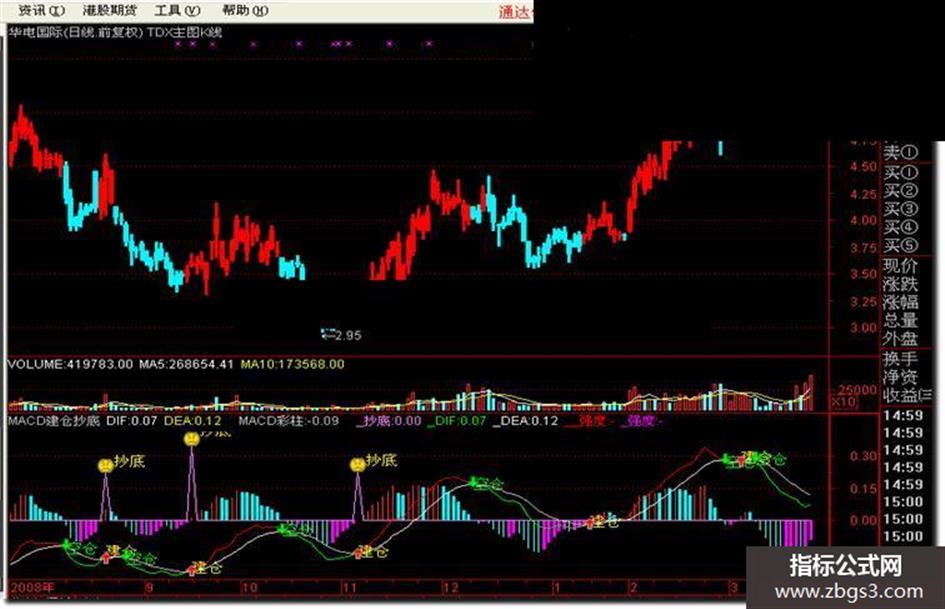
Task: Open the 工具(V) menu
Action: click(177, 10)
